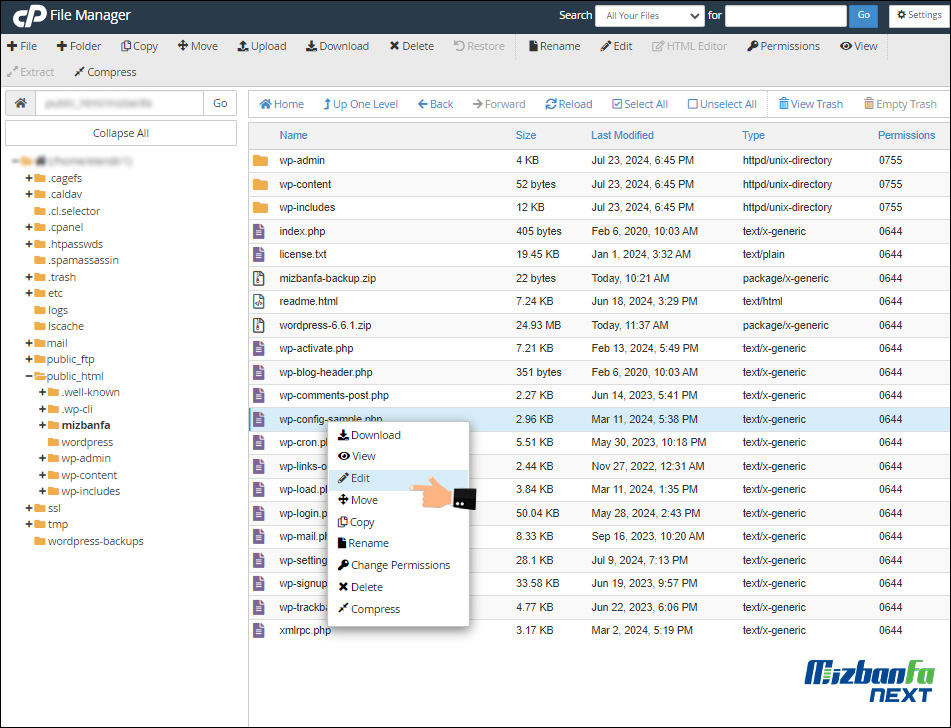Click the Collapse All button
The width and height of the screenshot is (951, 728).
tap(121, 133)
